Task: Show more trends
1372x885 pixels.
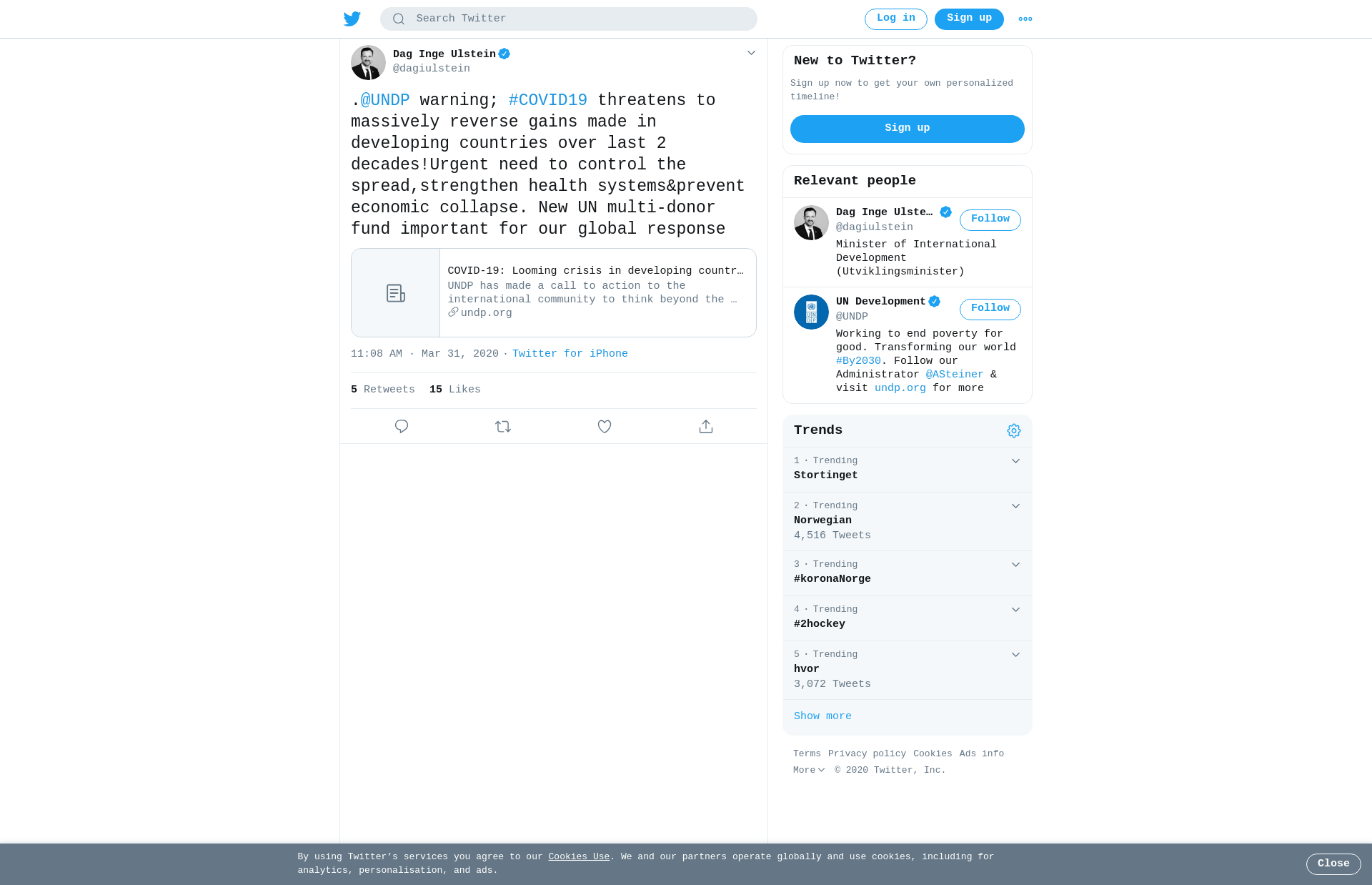Action: [822, 716]
